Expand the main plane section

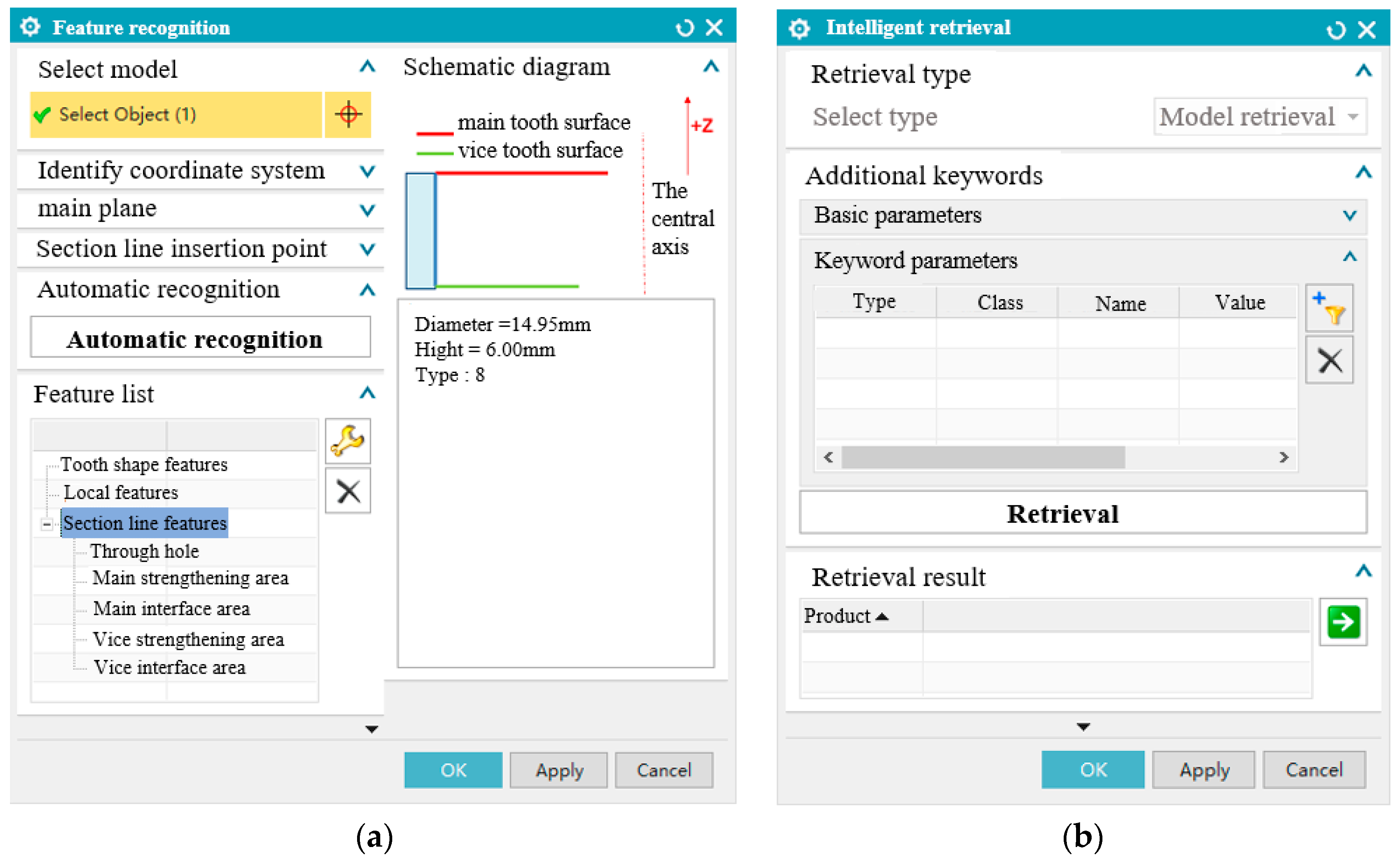coord(367,210)
